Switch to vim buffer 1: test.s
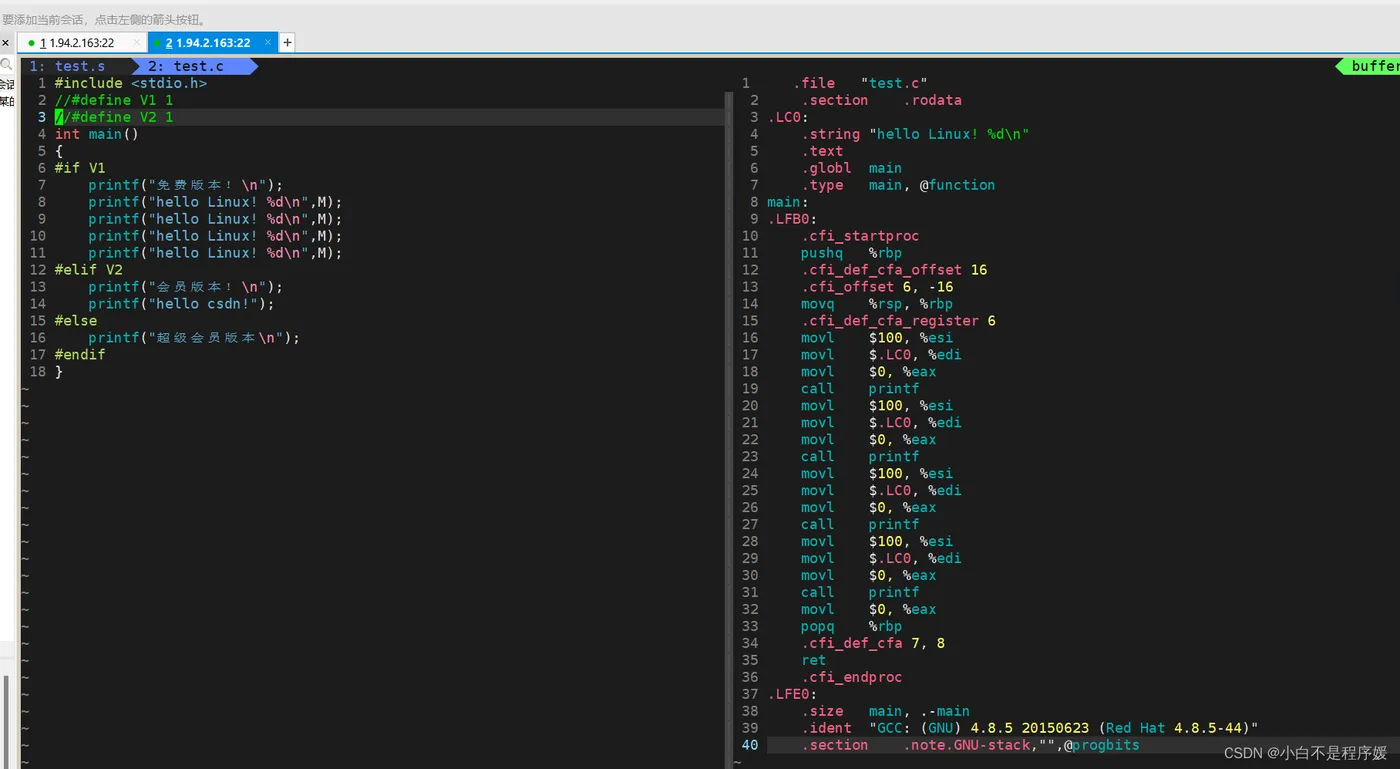This screenshot has width=1400, height=769. click(67, 66)
